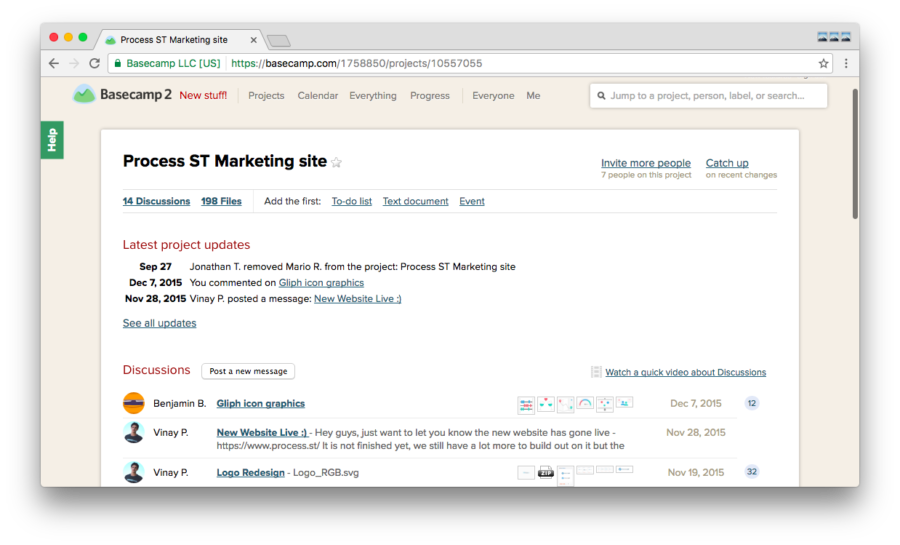Click See all updates
The image size is (900, 545).
tap(160, 323)
